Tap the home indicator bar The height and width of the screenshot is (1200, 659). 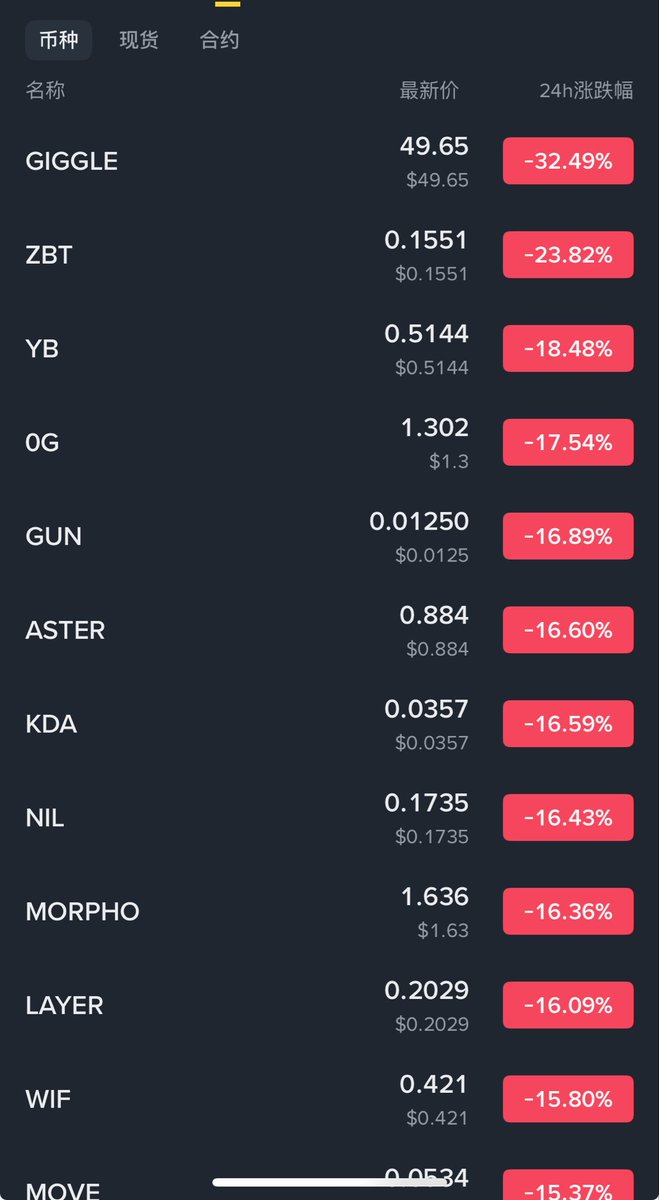330,1183
